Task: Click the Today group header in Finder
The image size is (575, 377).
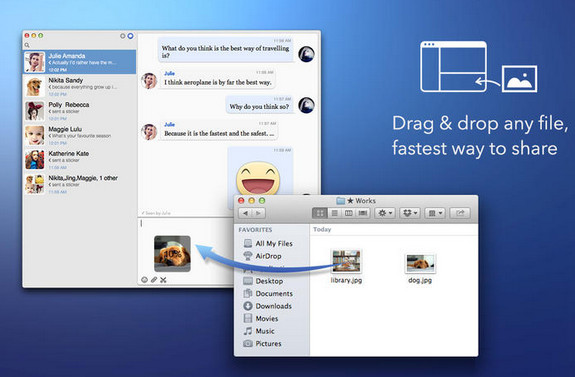Action: (322, 229)
